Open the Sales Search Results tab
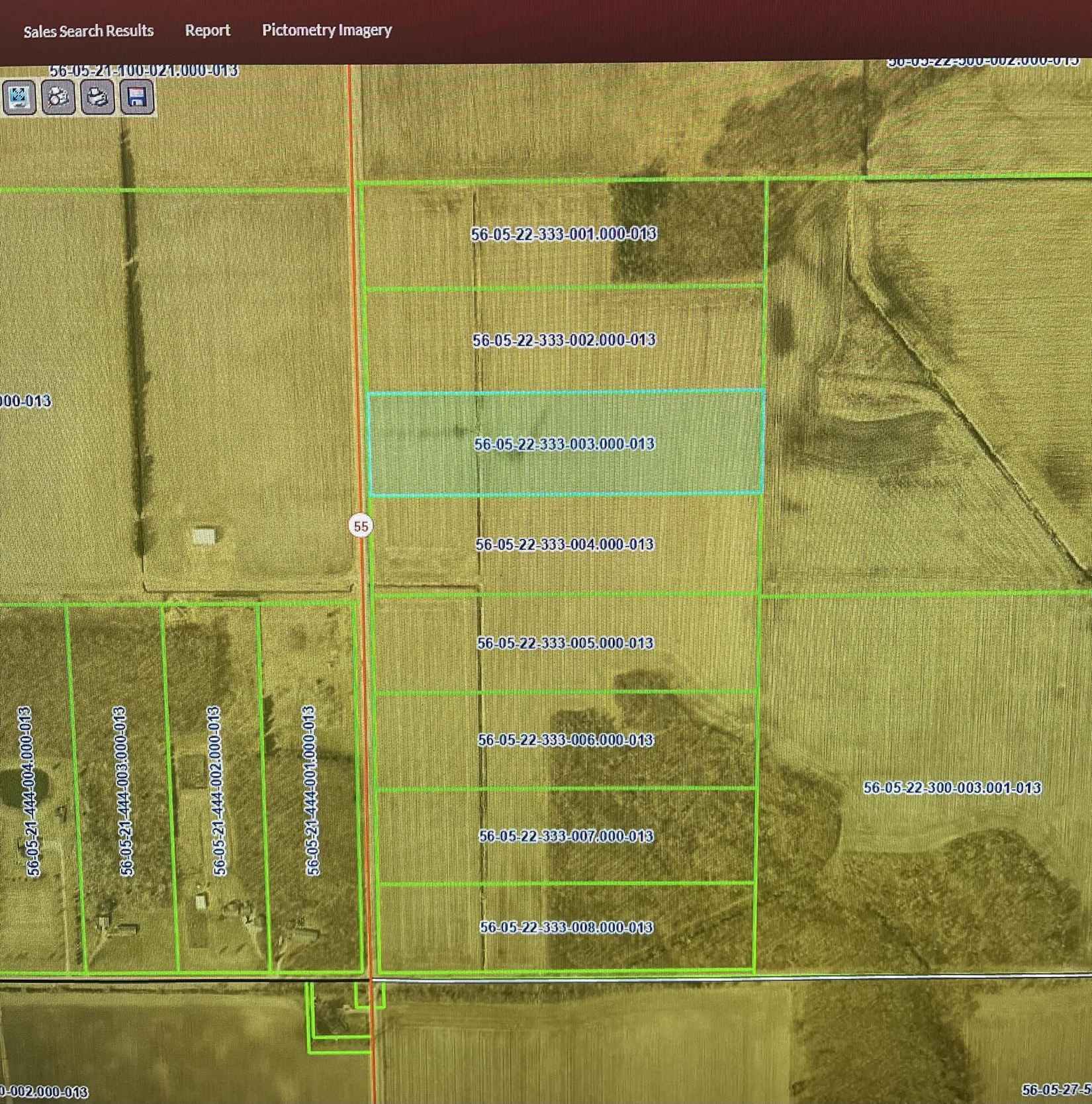Screen dimensions: 1092x1104 point(89,30)
